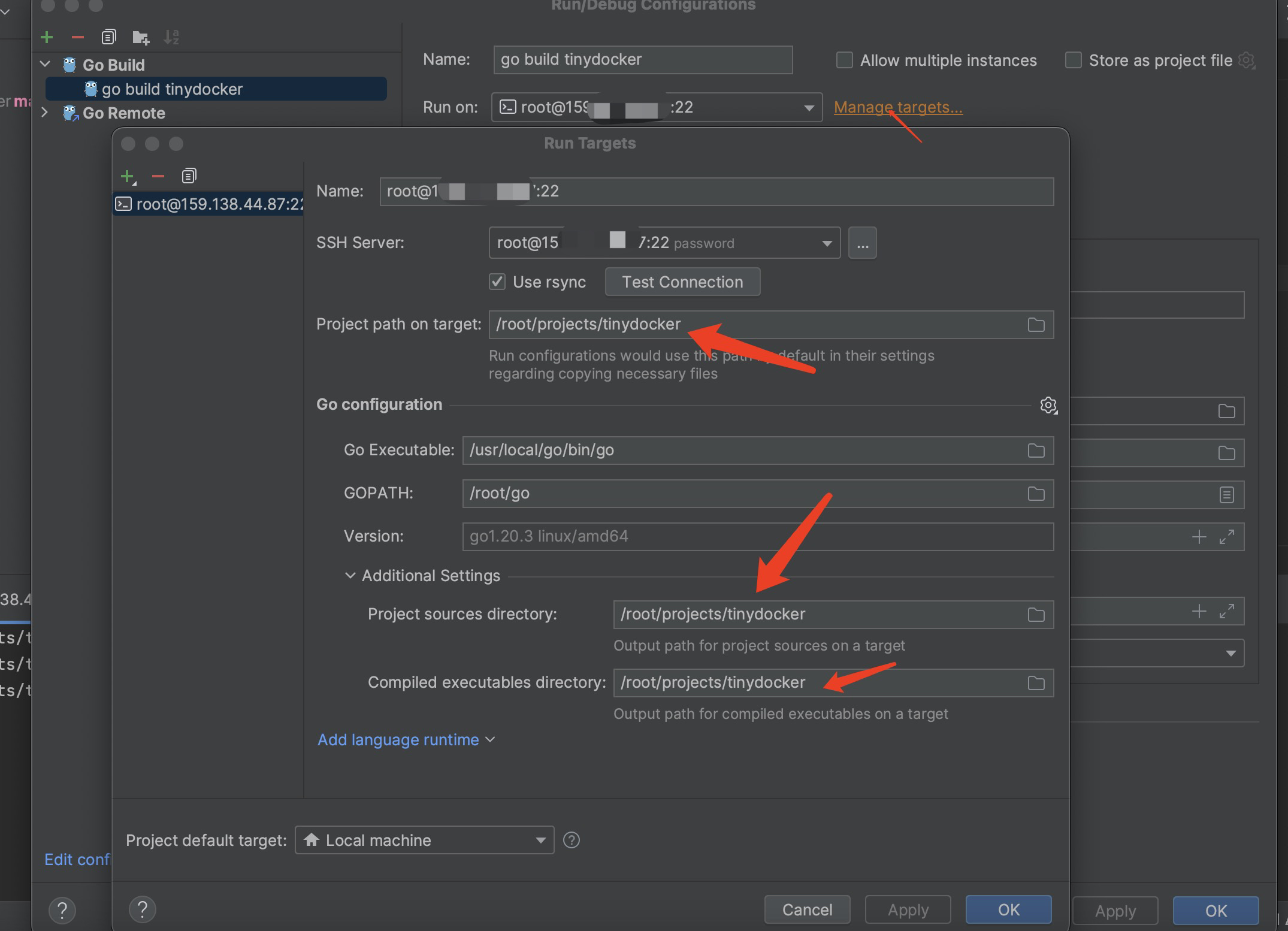
Task: Expand the Go Remote tree node
Action: click(x=45, y=113)
